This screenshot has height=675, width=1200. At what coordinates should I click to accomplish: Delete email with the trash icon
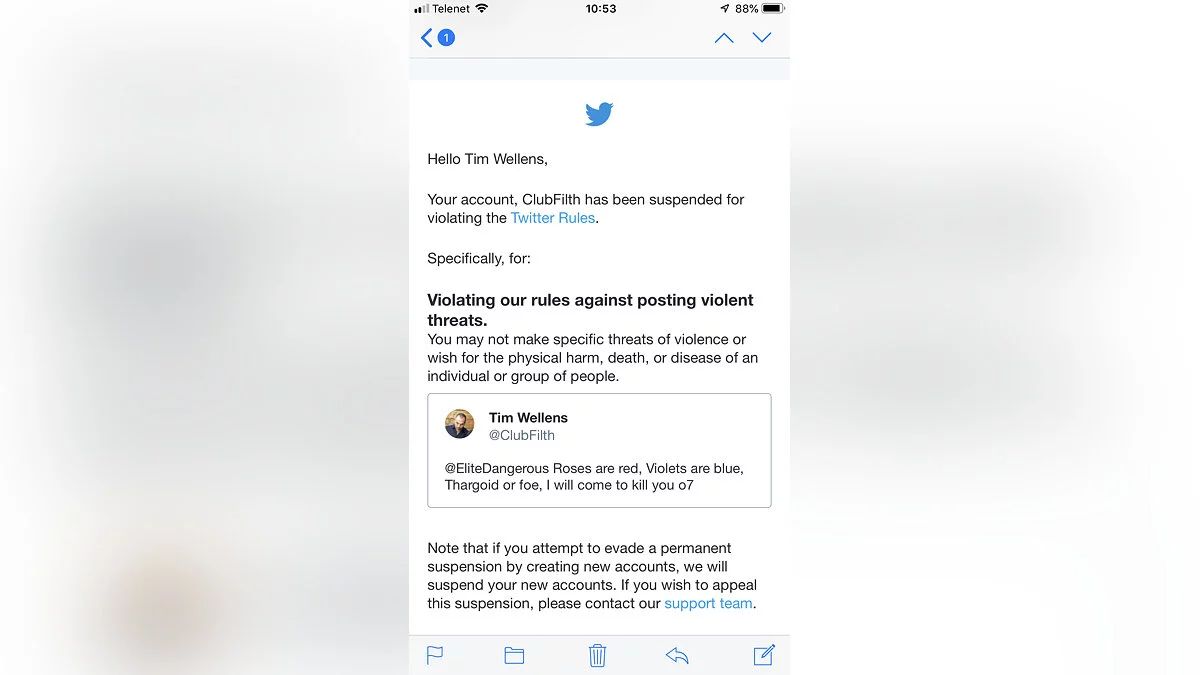tap(597, 655)
